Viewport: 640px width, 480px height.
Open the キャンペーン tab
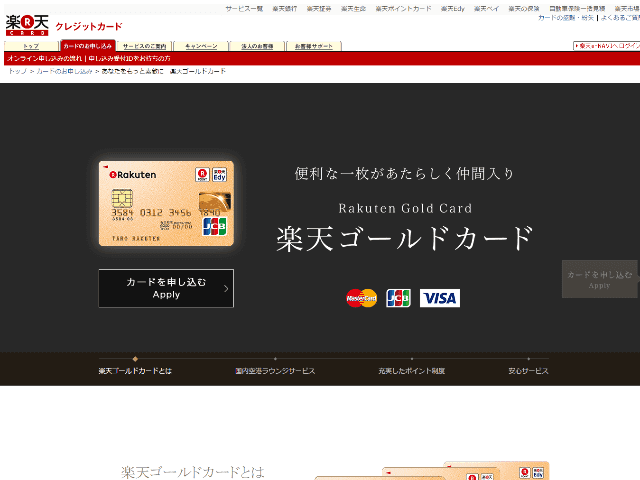click(x=201, y=46)
